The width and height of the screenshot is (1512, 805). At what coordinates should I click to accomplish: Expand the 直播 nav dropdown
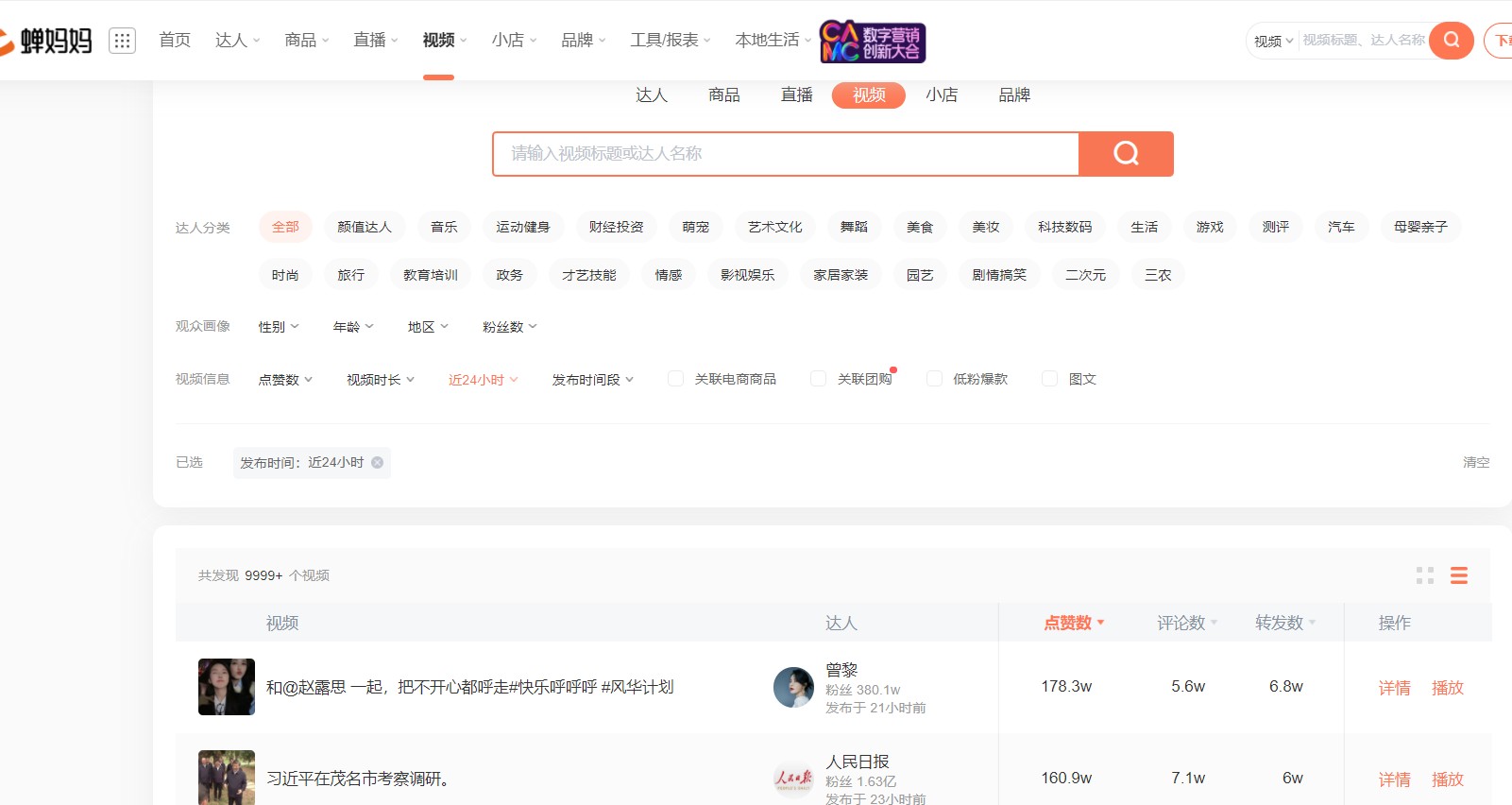(x=376, y=40)
